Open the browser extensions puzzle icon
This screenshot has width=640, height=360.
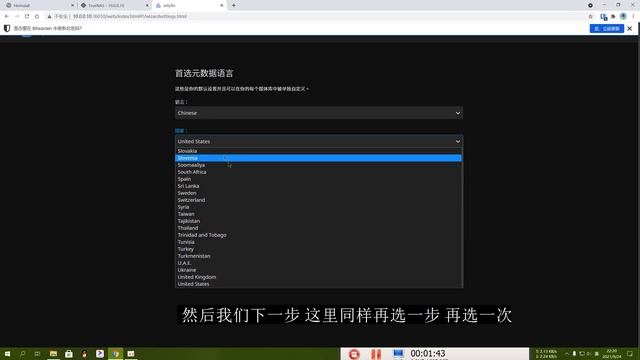point(613,16)
